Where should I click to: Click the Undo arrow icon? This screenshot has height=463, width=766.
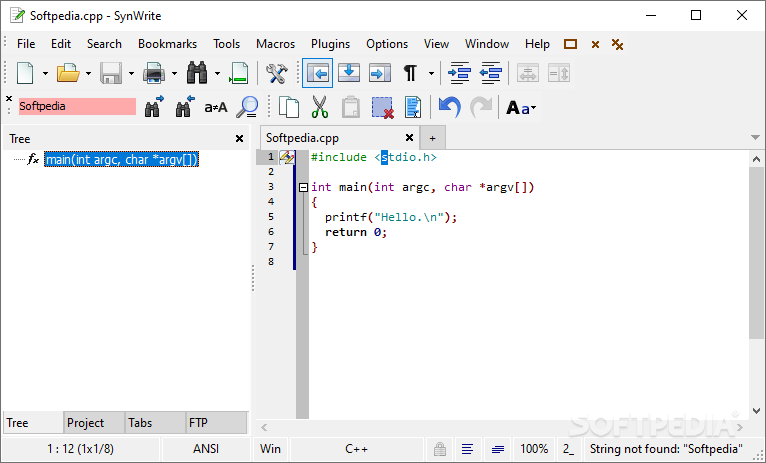449,107
